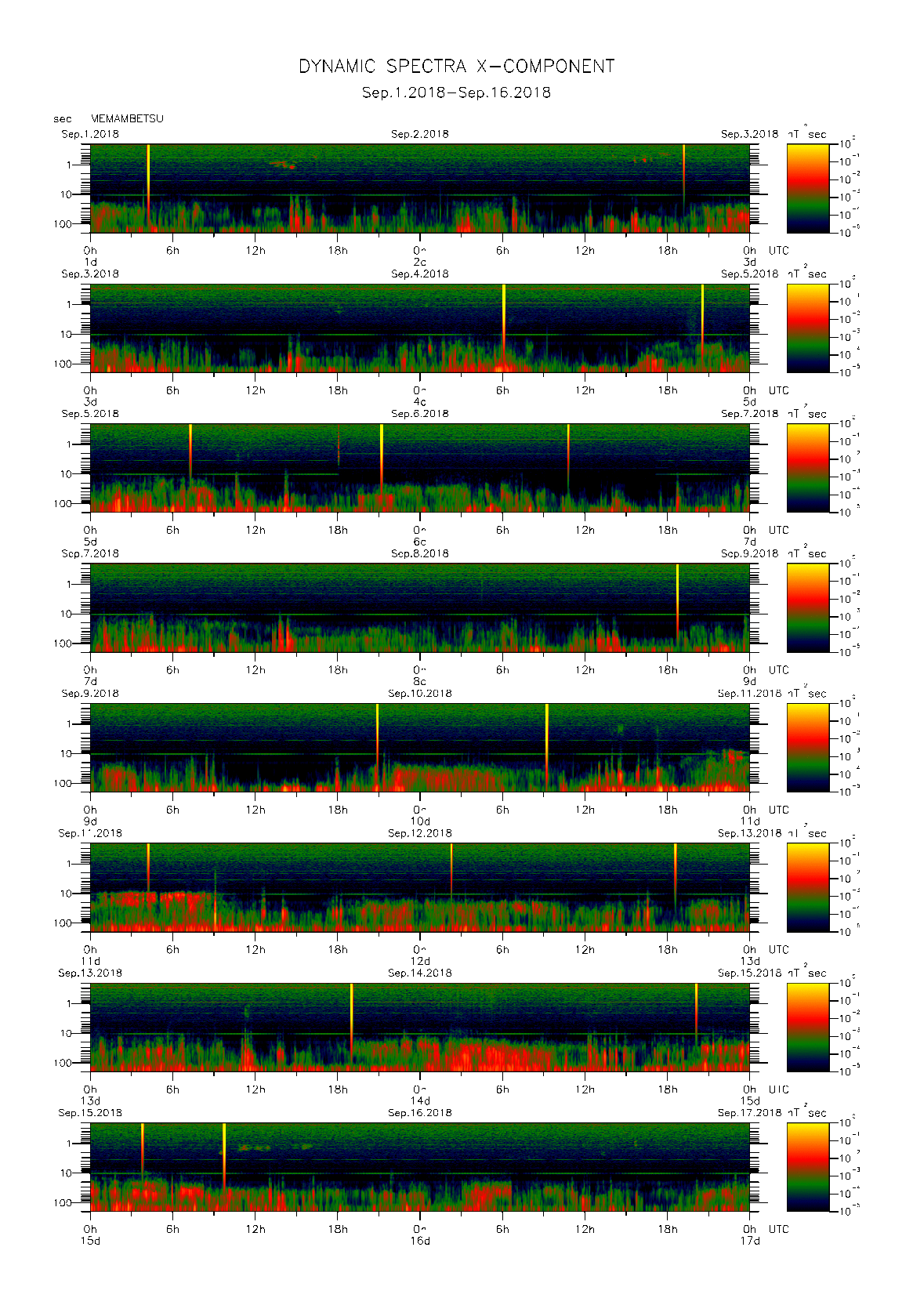Click the 16d day marker
Image resolution: width=913 pixels, height=1316 pixels.
click(420, 1241)
